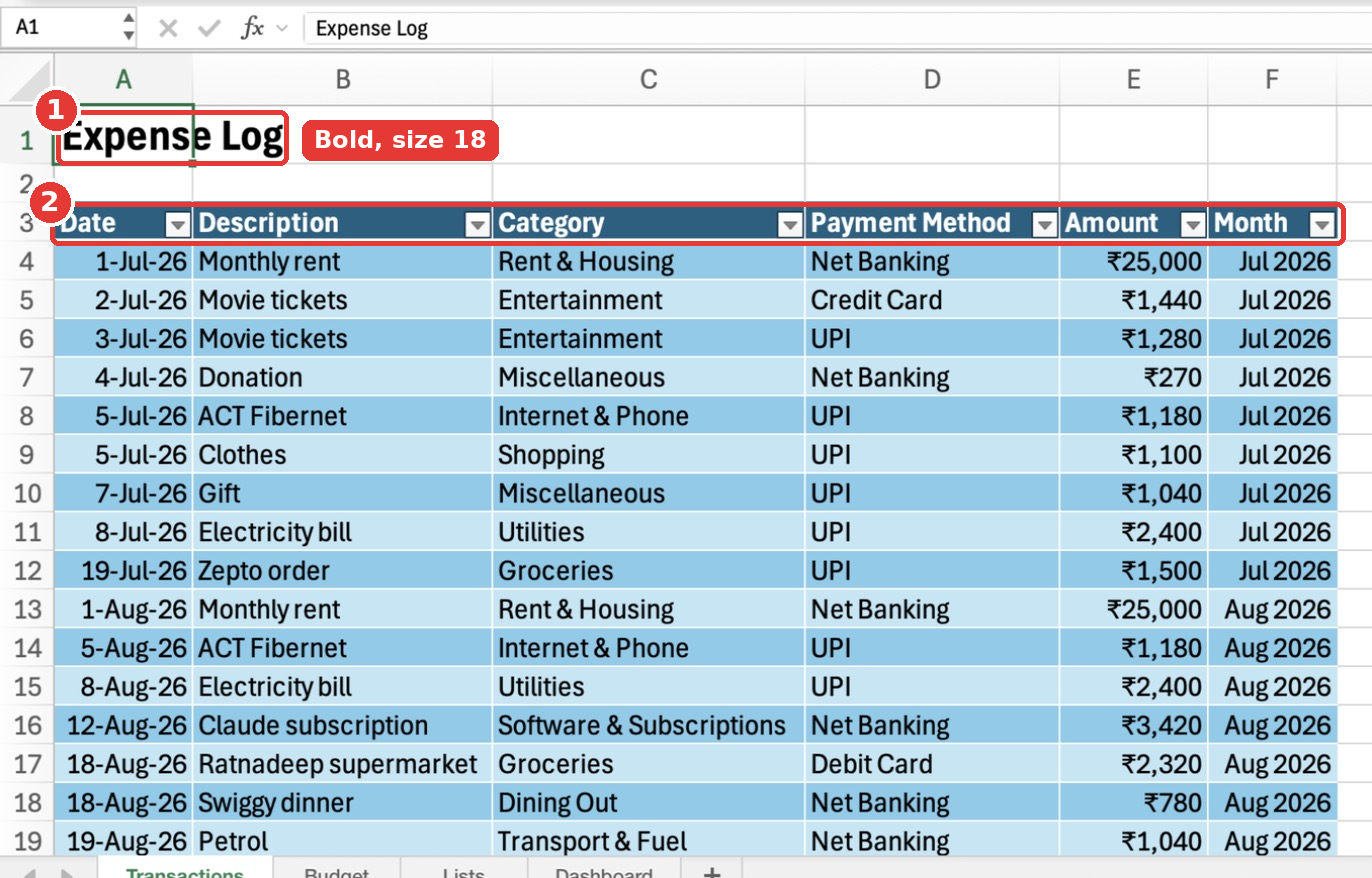Open the Name Box dropdown arrows
This screenshot has width=1372, height=878.
[x=128, y=27]
